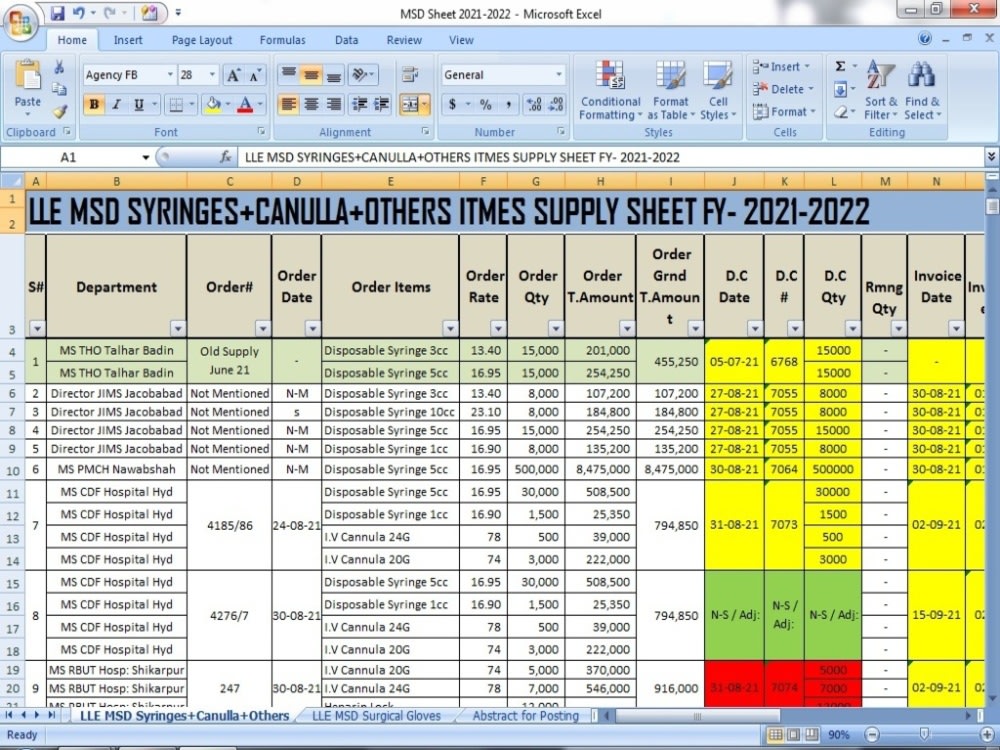Copy selection with the Copy icon

point(59,89)
